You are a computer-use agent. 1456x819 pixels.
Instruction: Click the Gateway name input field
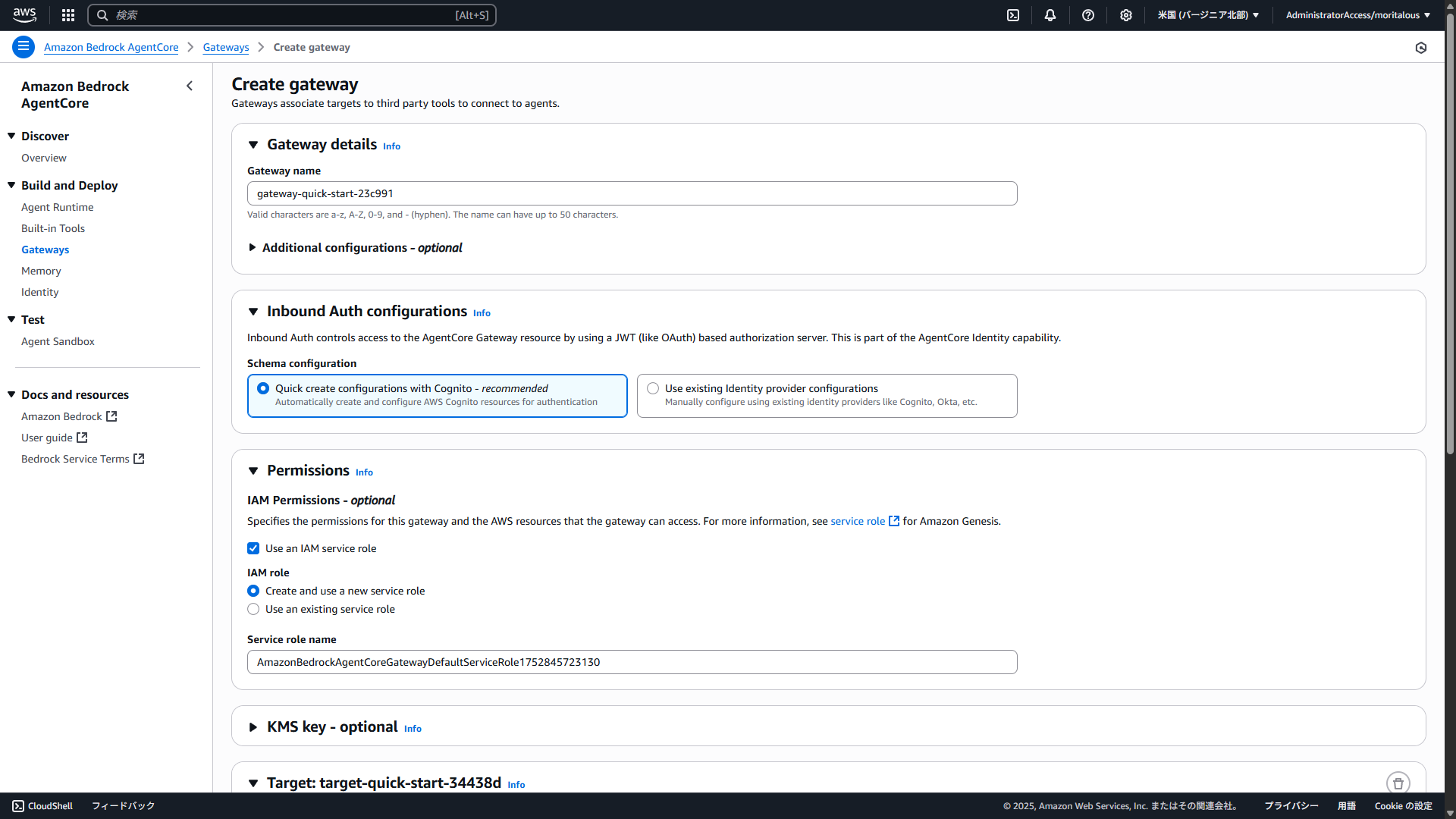click(632, 193)
